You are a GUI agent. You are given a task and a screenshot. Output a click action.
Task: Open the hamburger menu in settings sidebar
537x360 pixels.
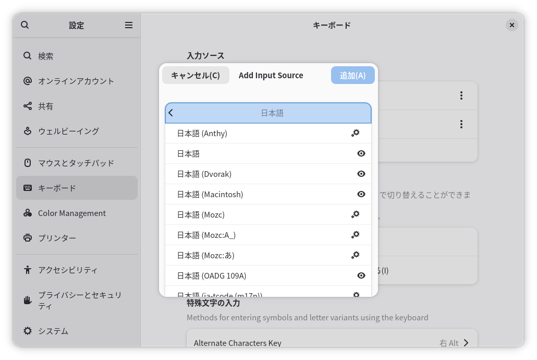(x=128, y=25)
